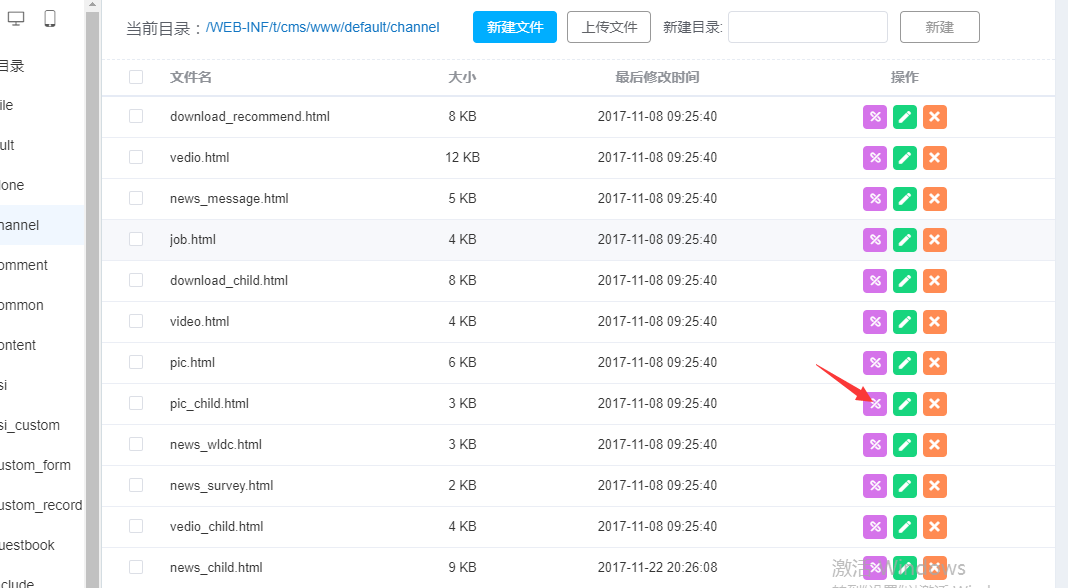Click the 上传文件 upload button
Image resolution: width=1068 pixels, height=588 pixels.
pos(609,28)
